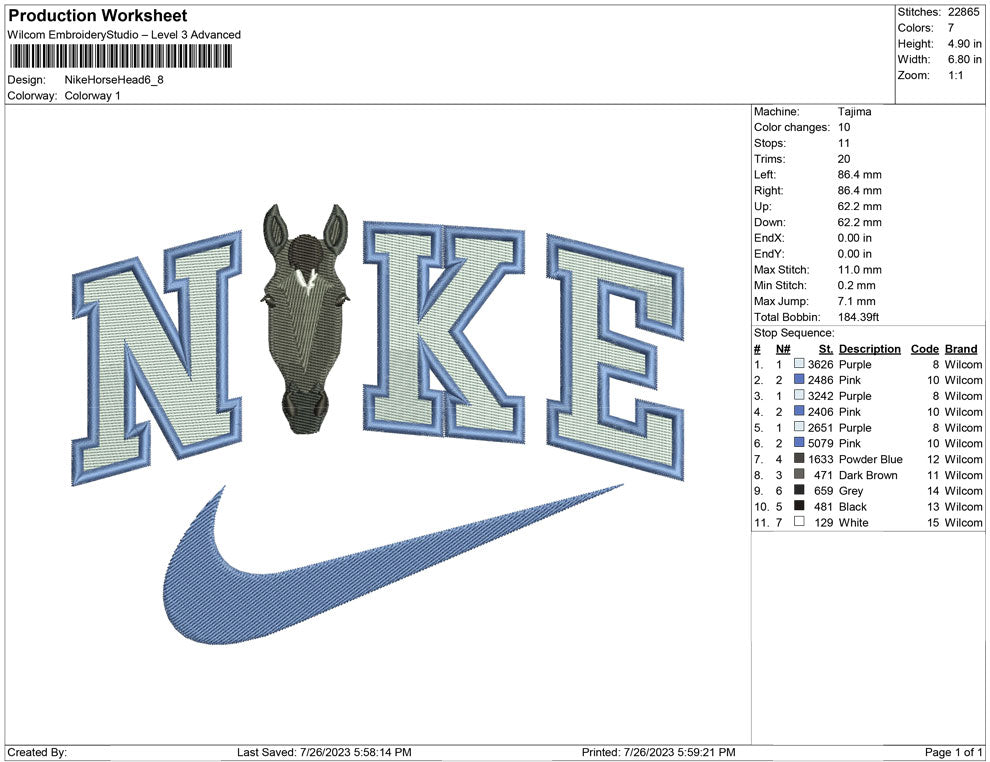Viewport: 990px width, 762px height.
Task: Click the Created By: footer label
Action: point(37,752)
